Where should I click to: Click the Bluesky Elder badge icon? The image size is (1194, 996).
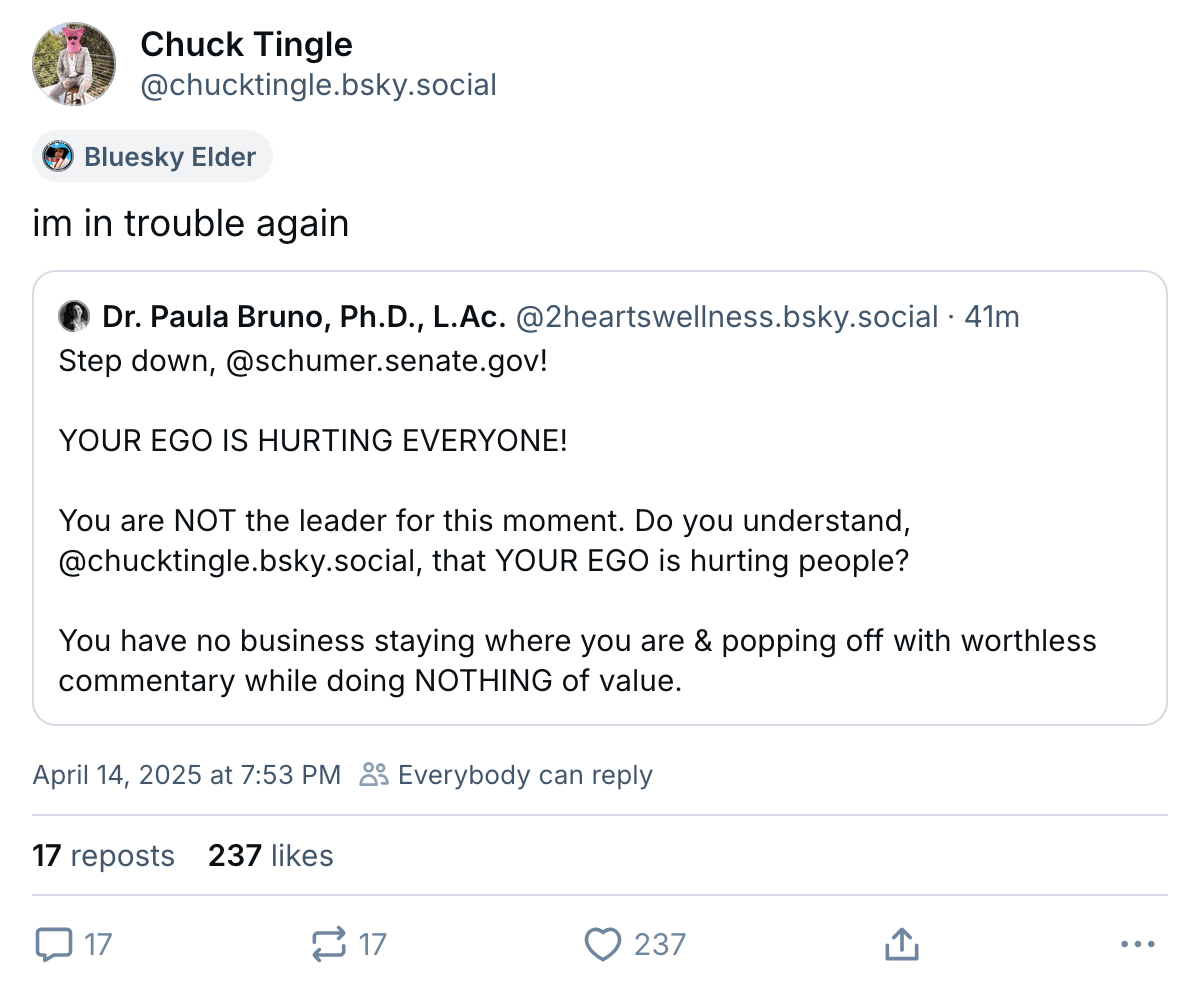pyautogui.click(x=59, y=157)
